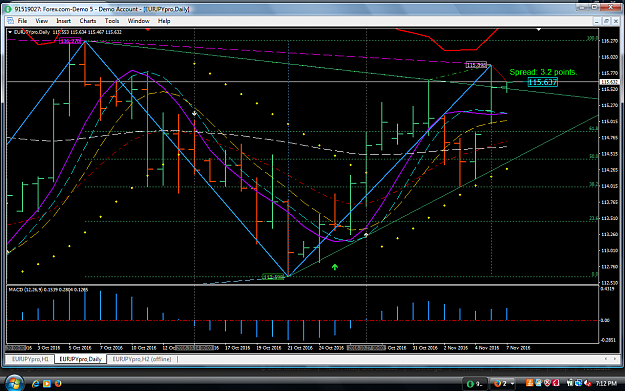Launch Internet Explorer from taskbar

[x=35, y=383]
